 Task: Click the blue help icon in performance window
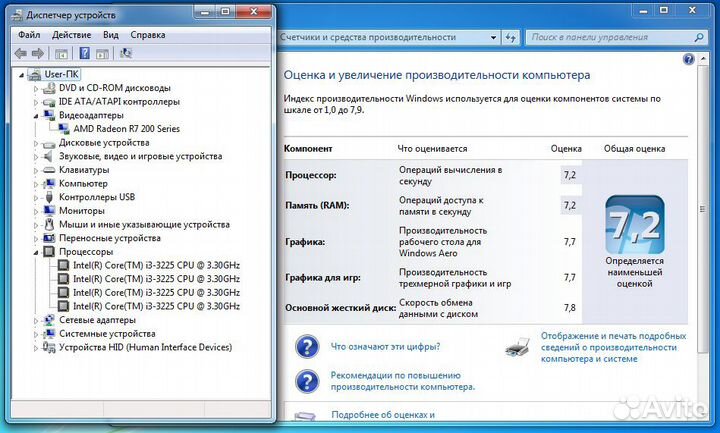pos(688,59)
